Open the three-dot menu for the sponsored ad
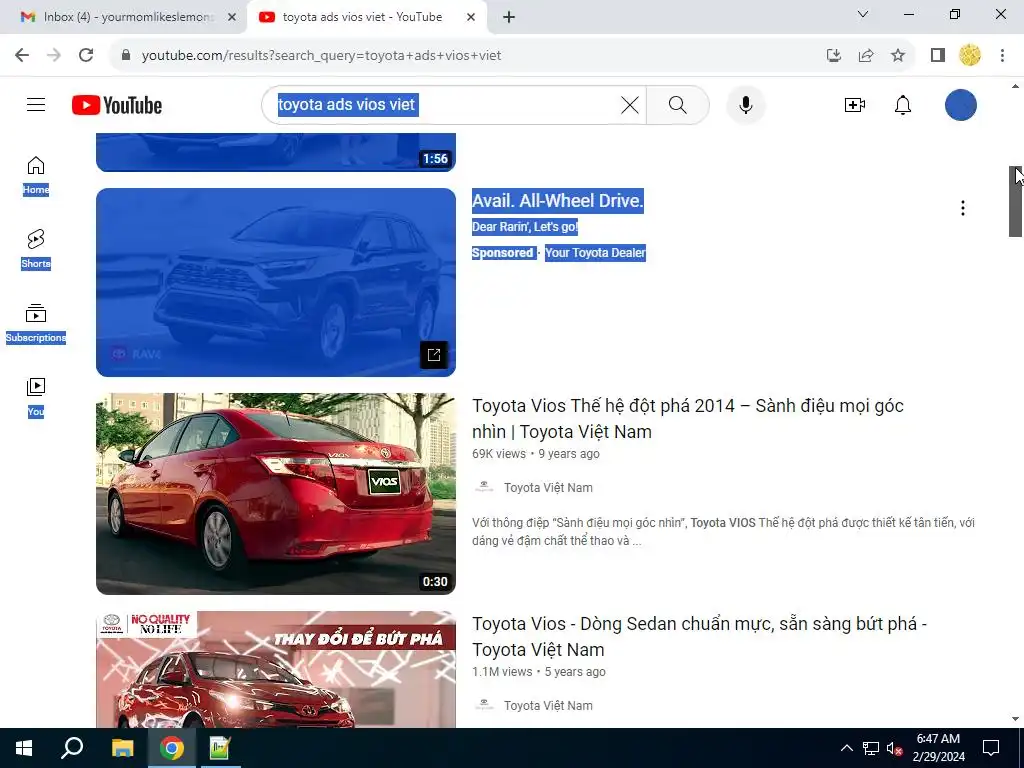Screen dimensions: 1024x768 963,208
